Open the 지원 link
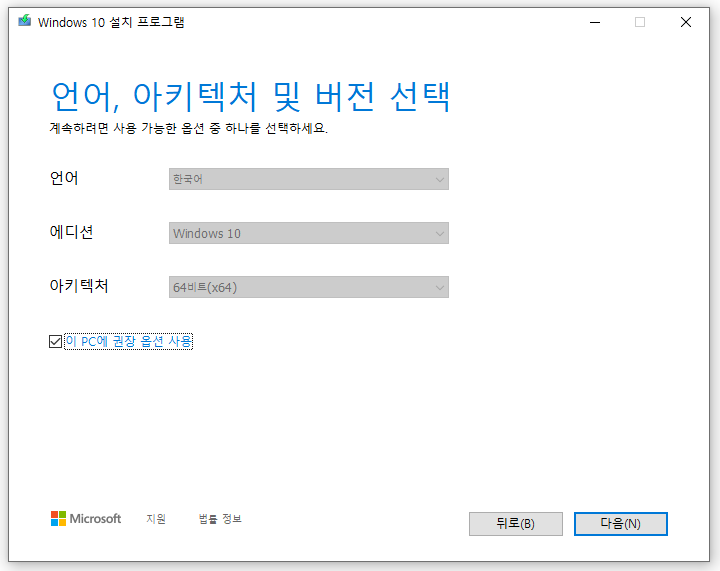720x571 pixels. pyautogui.click(x=156, y=519)
